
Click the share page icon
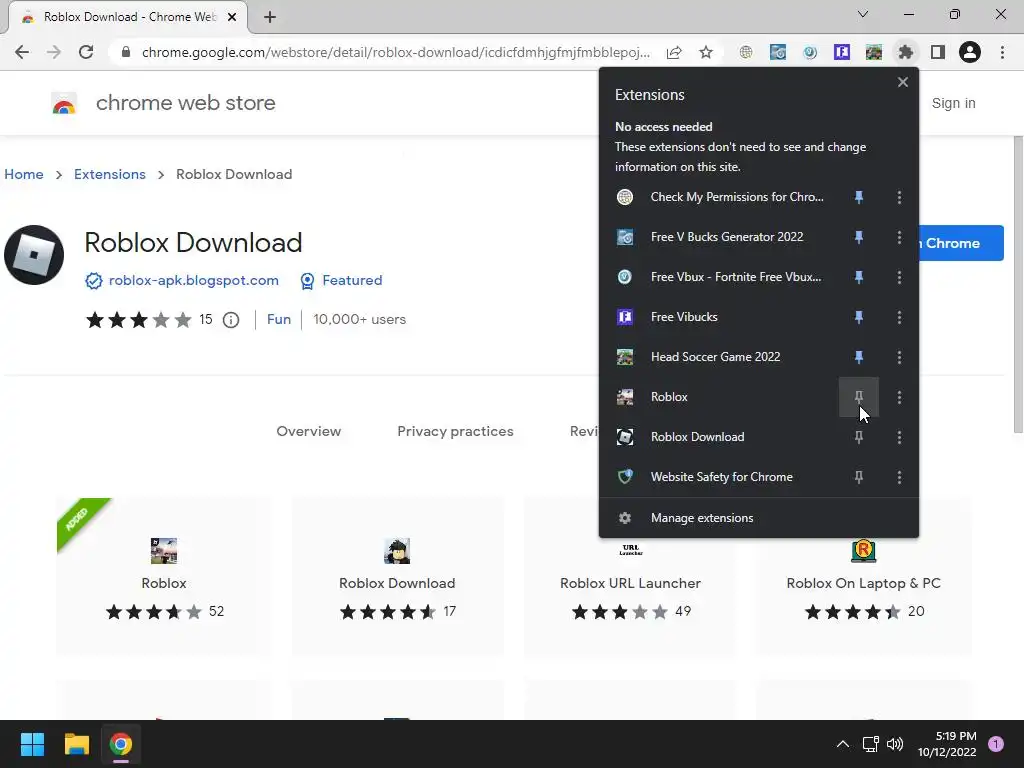click(674, 52)
